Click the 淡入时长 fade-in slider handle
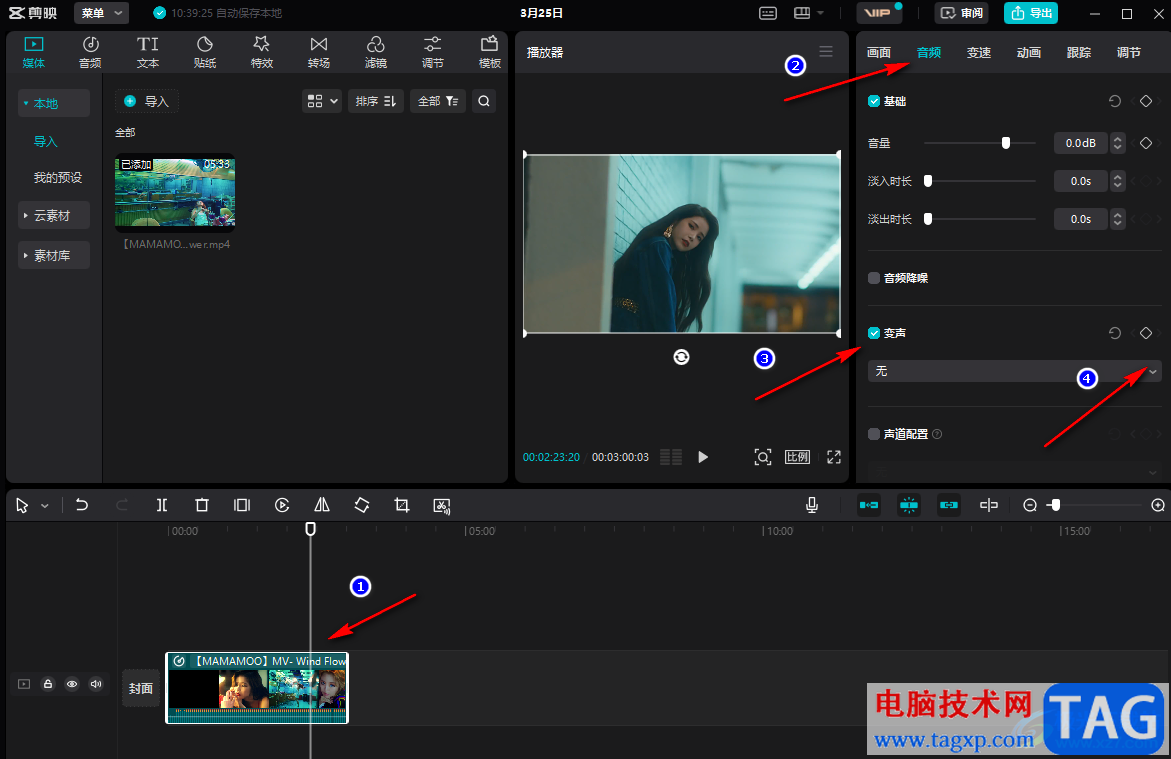Screen dimensions: 1171x759 pyautogui.click(x=928, y=181)
